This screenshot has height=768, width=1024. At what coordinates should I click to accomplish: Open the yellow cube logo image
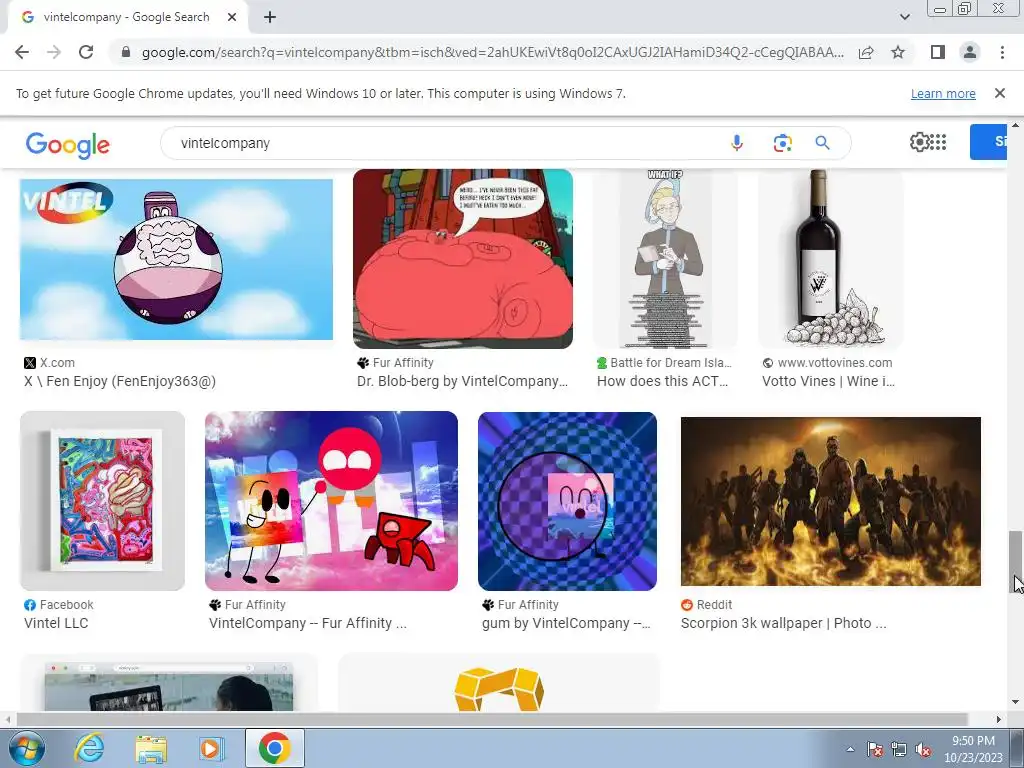pyautogui.click(x=499, y=682)
